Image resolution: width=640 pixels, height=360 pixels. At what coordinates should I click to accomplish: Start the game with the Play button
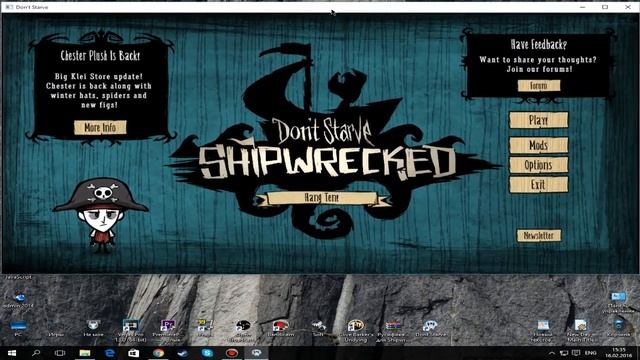pos(538,120)
